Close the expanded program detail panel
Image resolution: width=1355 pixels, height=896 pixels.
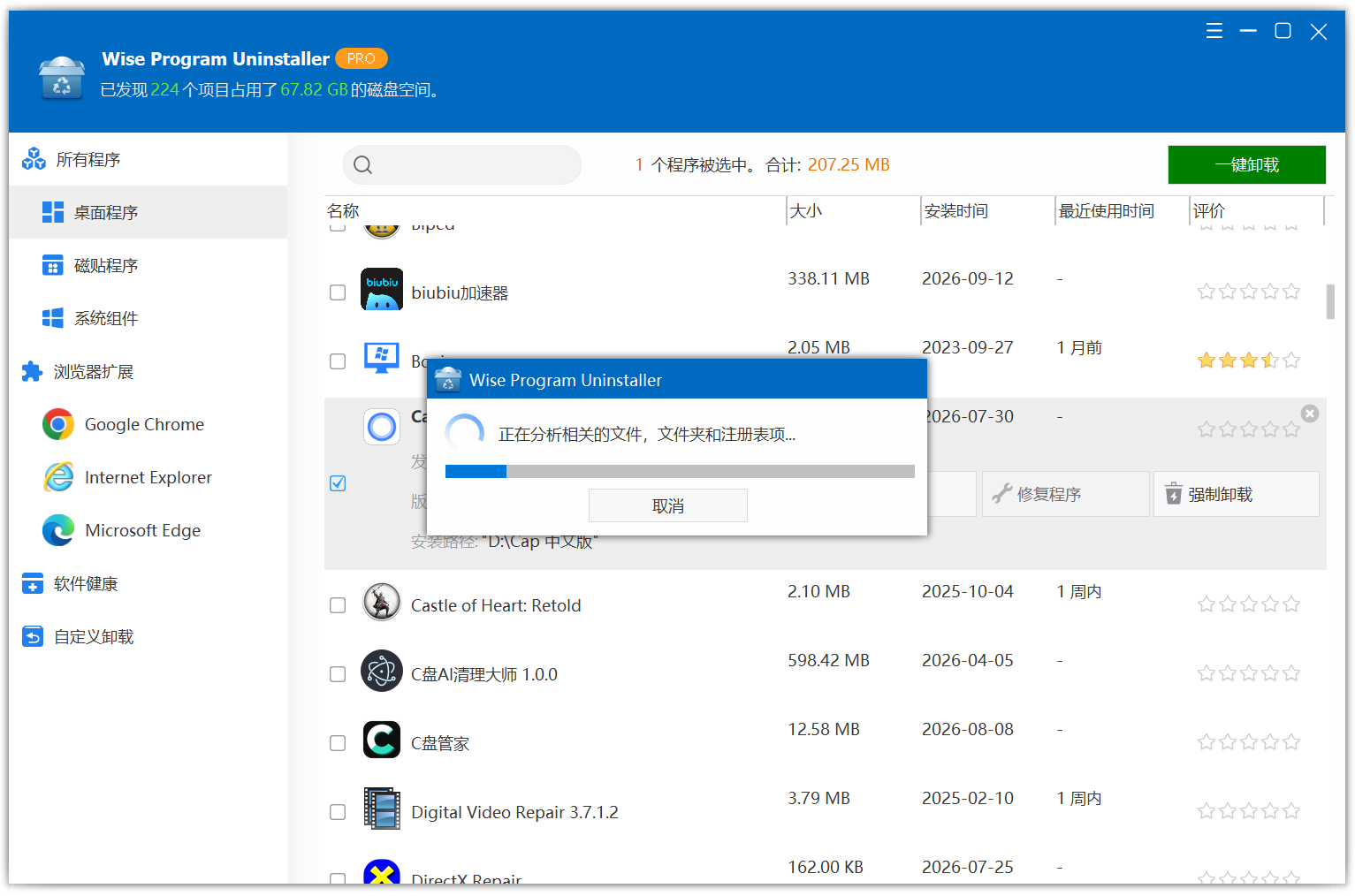click(1310, 414)
